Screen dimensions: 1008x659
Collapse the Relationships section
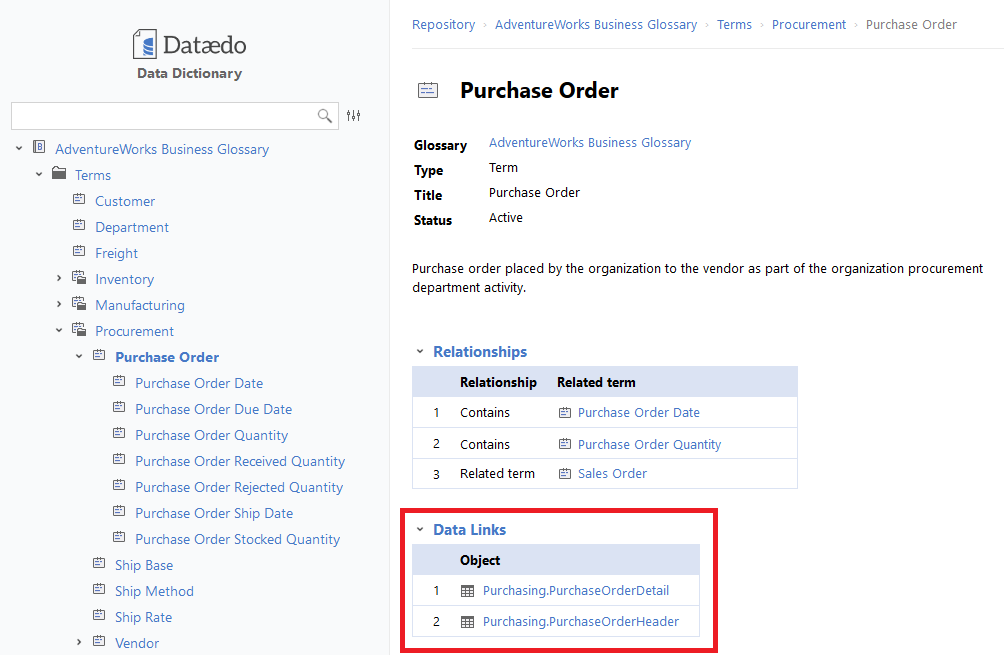tap(420, 352)
